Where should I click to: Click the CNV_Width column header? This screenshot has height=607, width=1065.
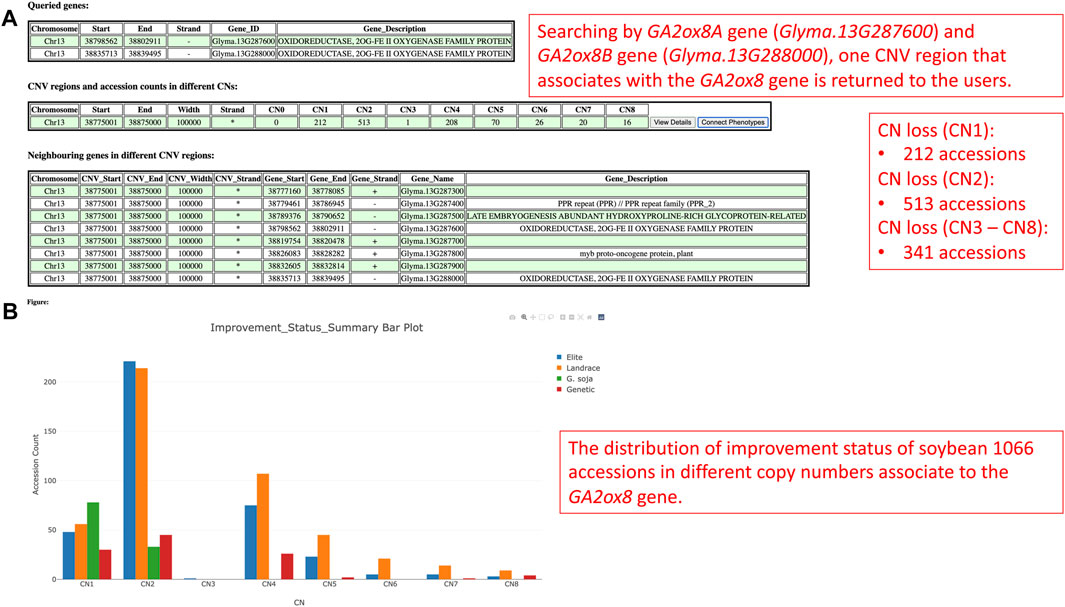[190, 179]
